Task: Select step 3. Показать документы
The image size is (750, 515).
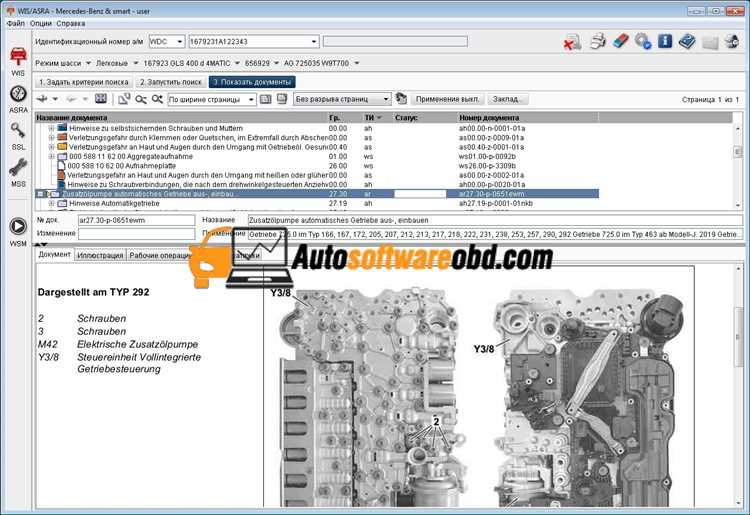Action: click(x=252, y=82)
